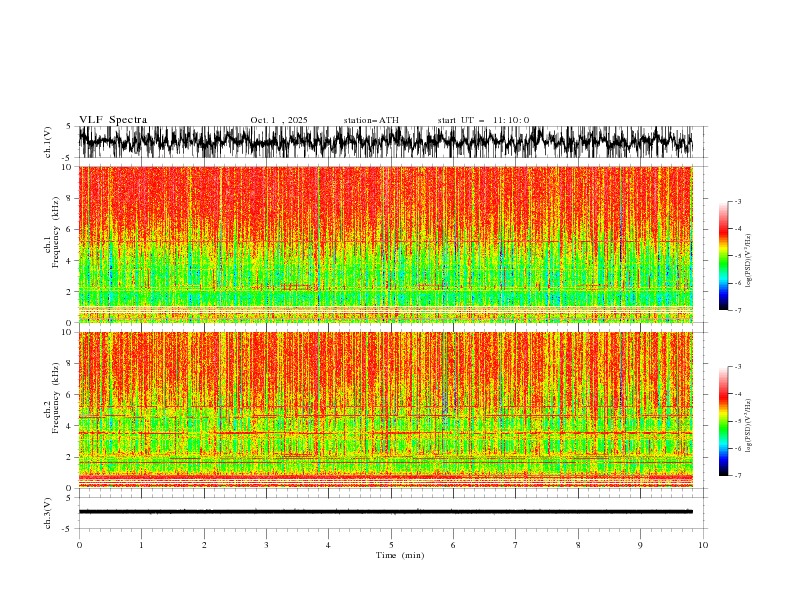The width and height of the screenshot is (792, 612).
Task: Click the "ch.1 Frequency (kHz)" axis label
Action: point(52,245)
